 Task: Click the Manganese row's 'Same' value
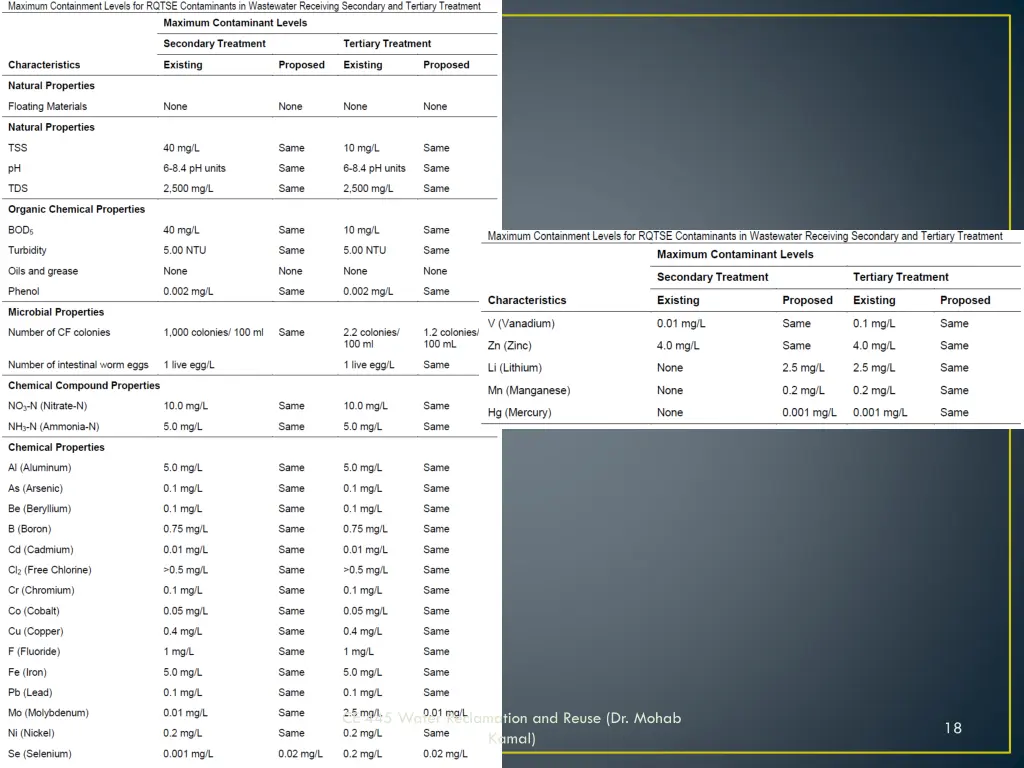point(954,391)
